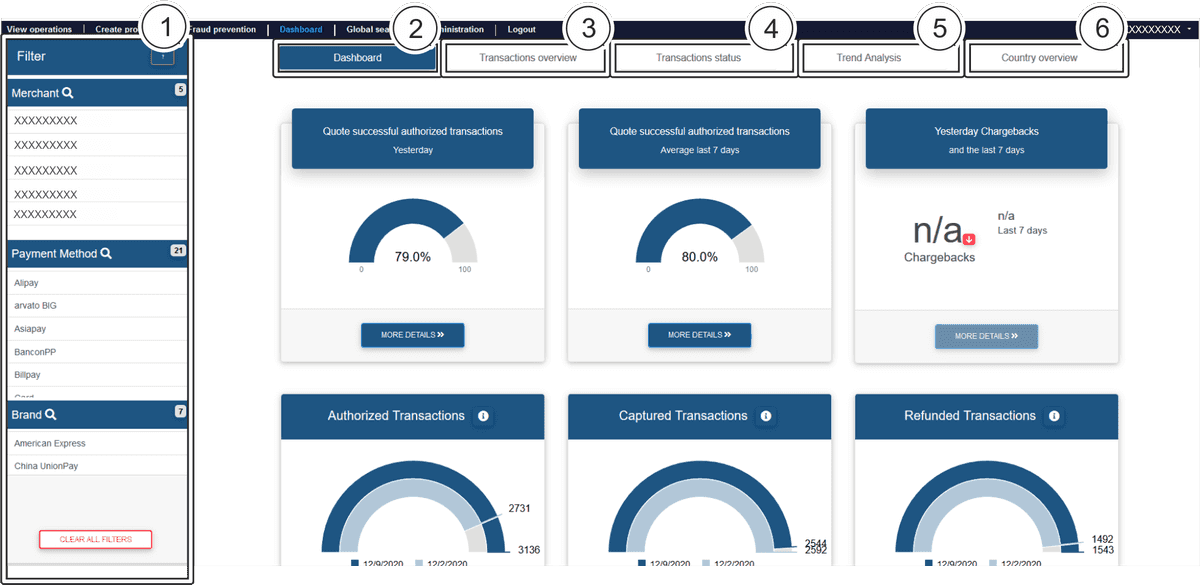Click the Payment Method search icon

106,254
